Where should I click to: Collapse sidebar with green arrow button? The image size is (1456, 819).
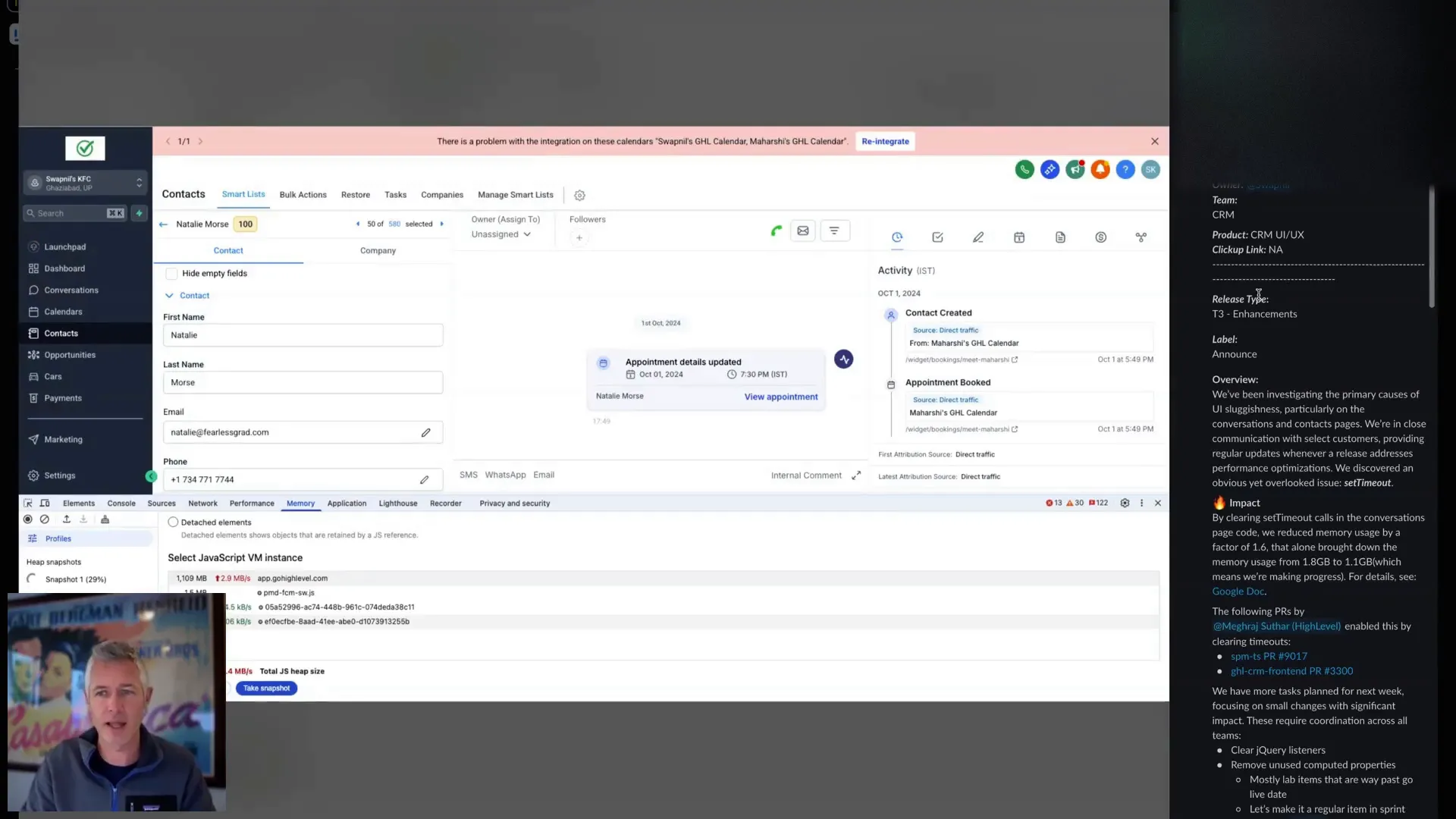coord(151,476)
